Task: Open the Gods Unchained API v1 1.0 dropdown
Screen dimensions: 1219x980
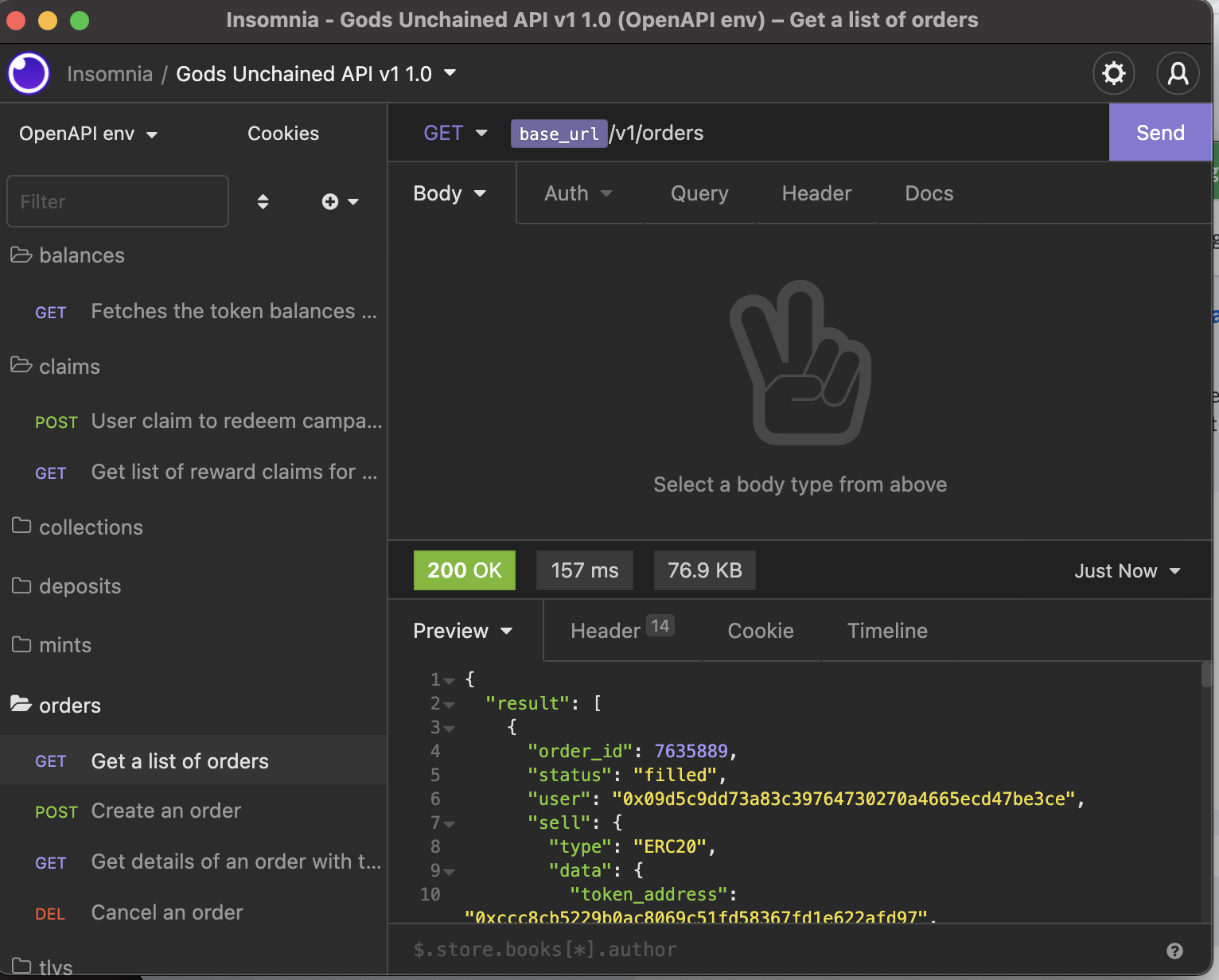Action: click(316, 74)
